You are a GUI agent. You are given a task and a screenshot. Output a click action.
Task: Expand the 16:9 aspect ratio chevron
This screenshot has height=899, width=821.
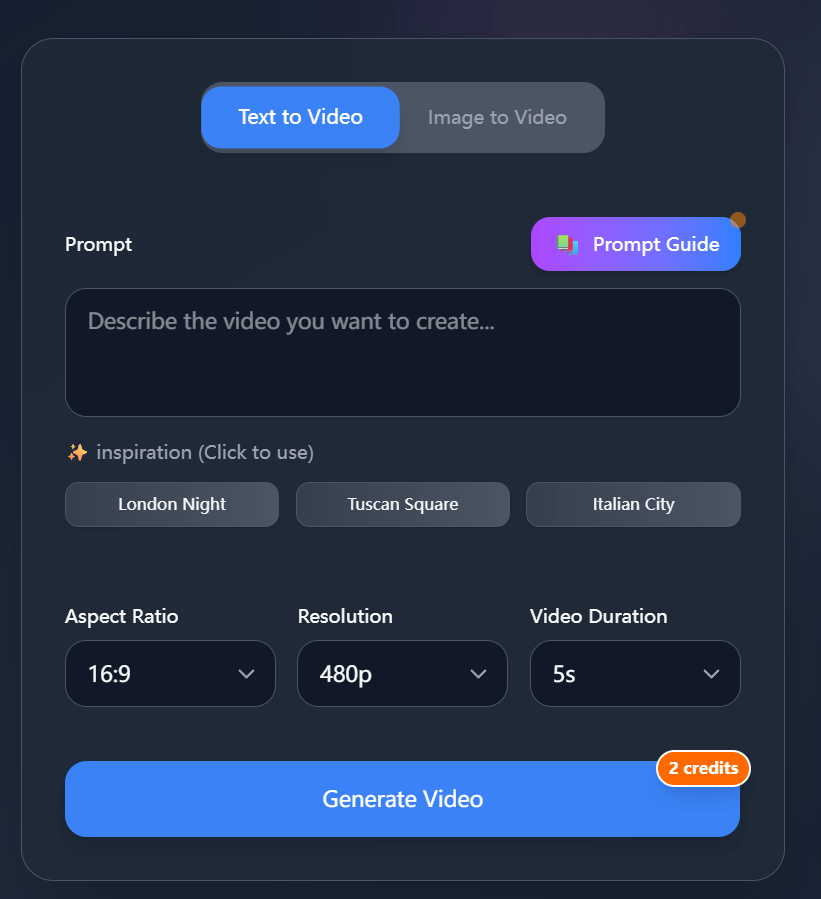247,674
